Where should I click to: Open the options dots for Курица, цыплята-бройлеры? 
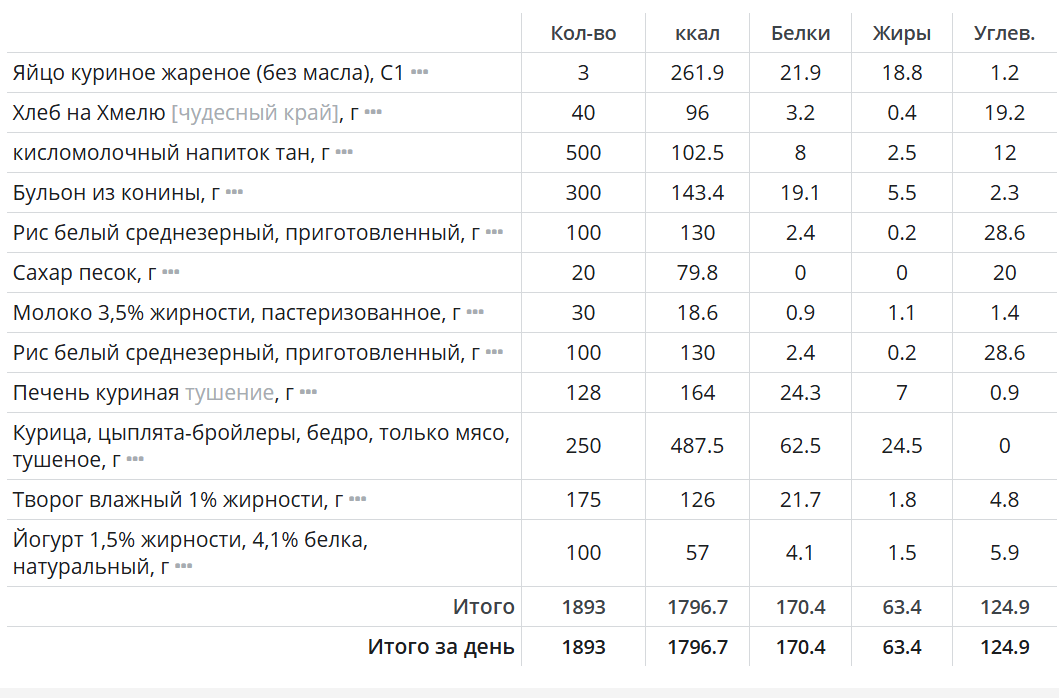[x=136, y=459]
